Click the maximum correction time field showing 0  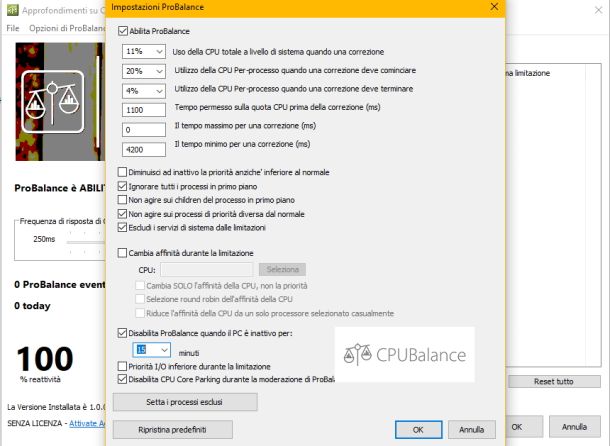click(x=144, y=130)
